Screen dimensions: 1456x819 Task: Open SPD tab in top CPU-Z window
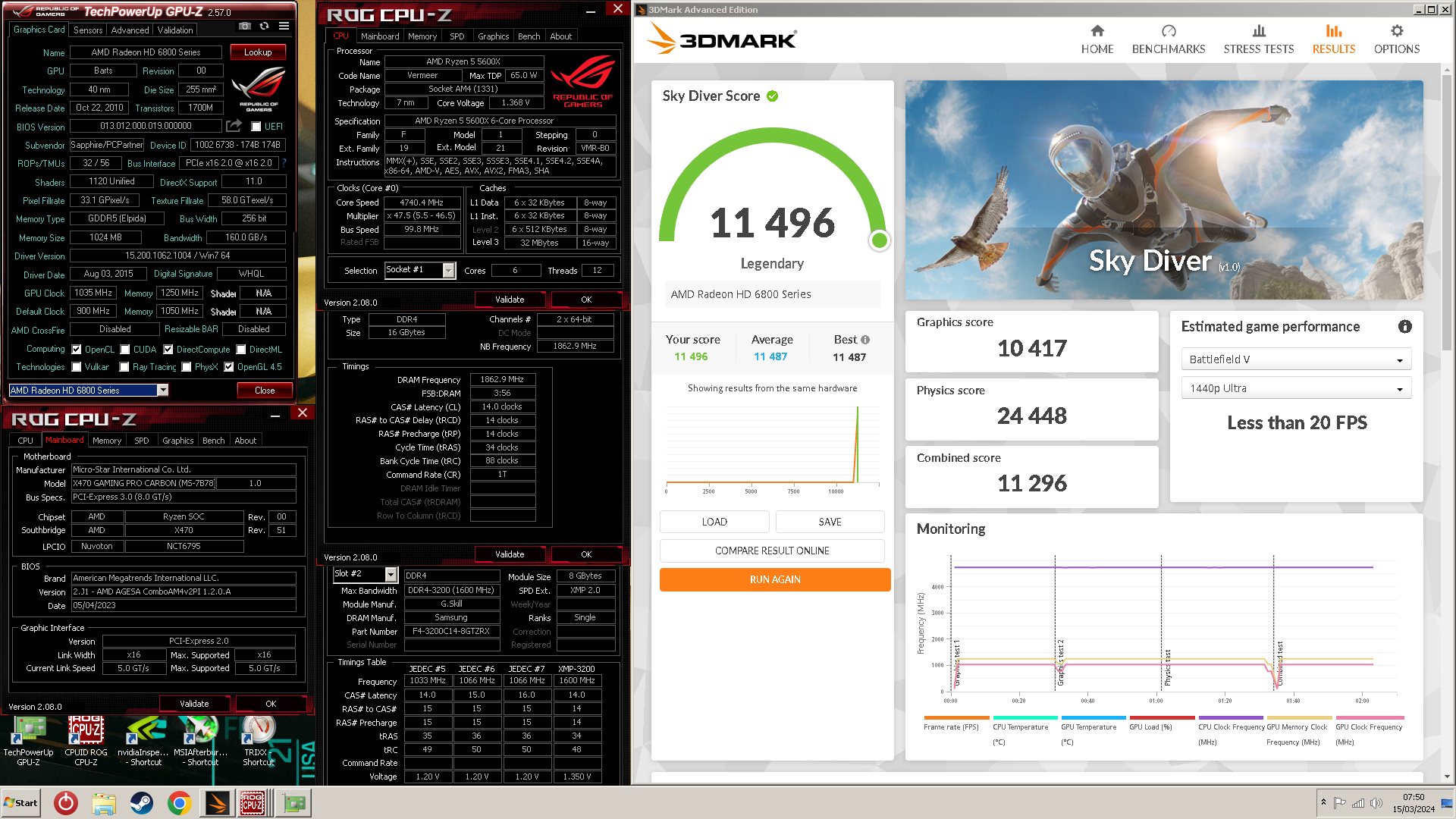(457, 36)
